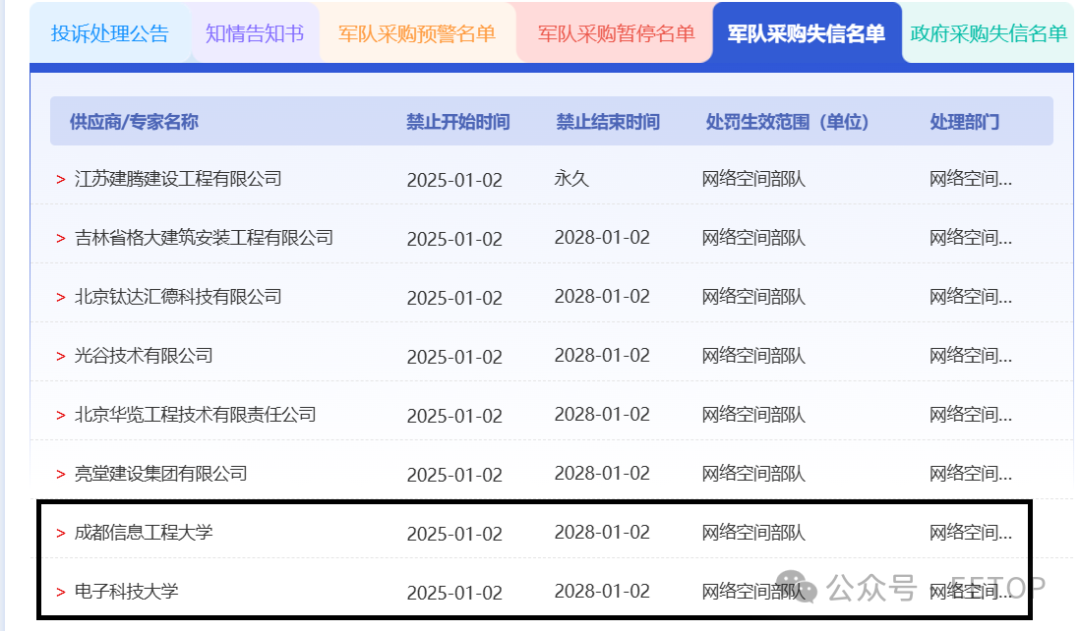Click the 供应商/专家名称 column header
This screenshot has height=631, width=1080.
134,122
